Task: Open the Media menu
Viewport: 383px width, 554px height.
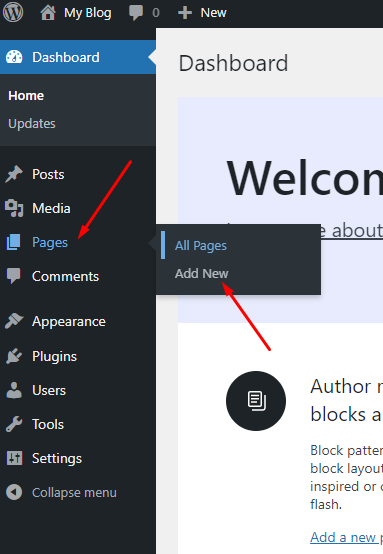Action: [51, 208]
